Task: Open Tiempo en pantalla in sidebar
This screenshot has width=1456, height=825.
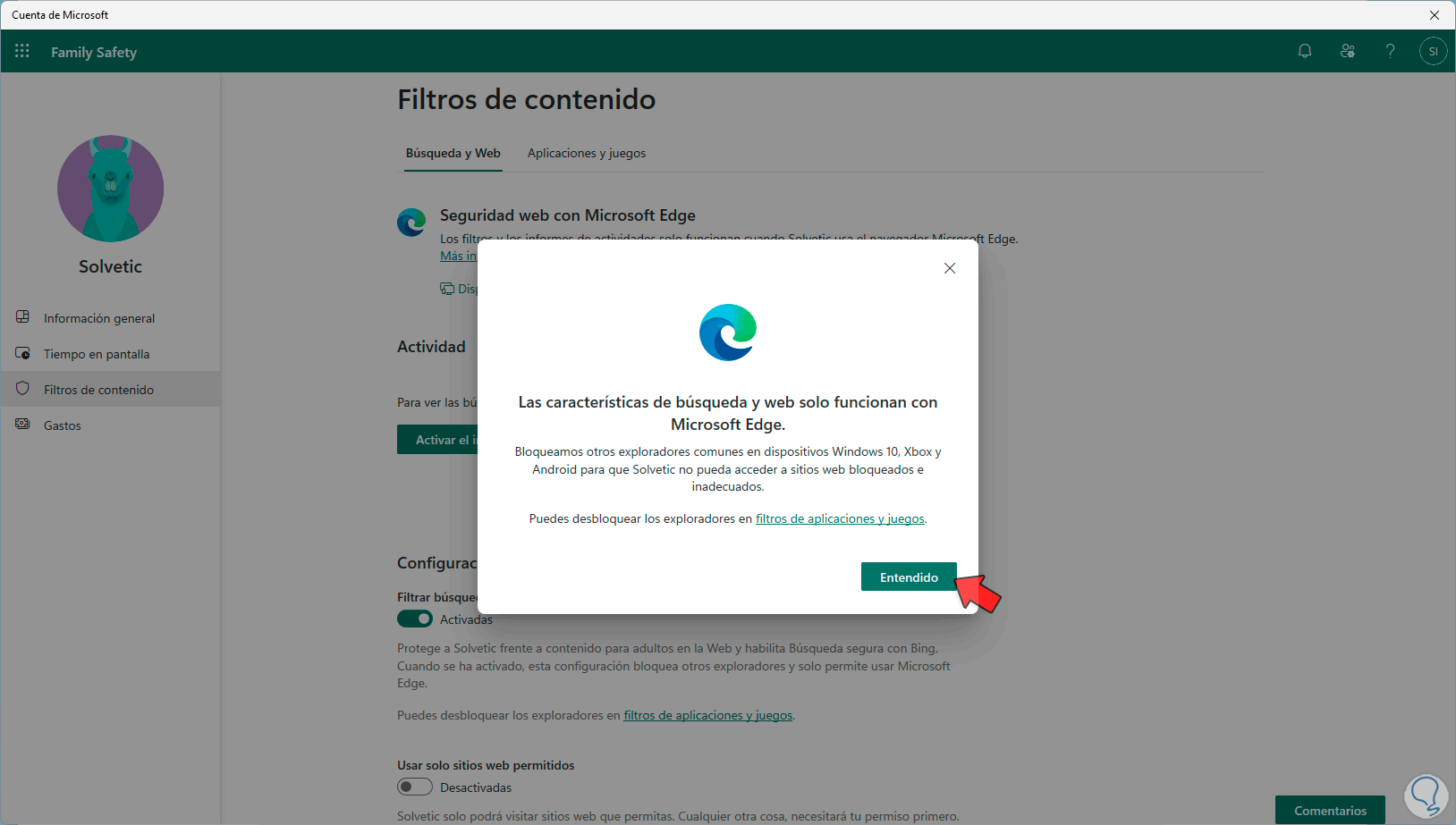Action: click(110, 354)
